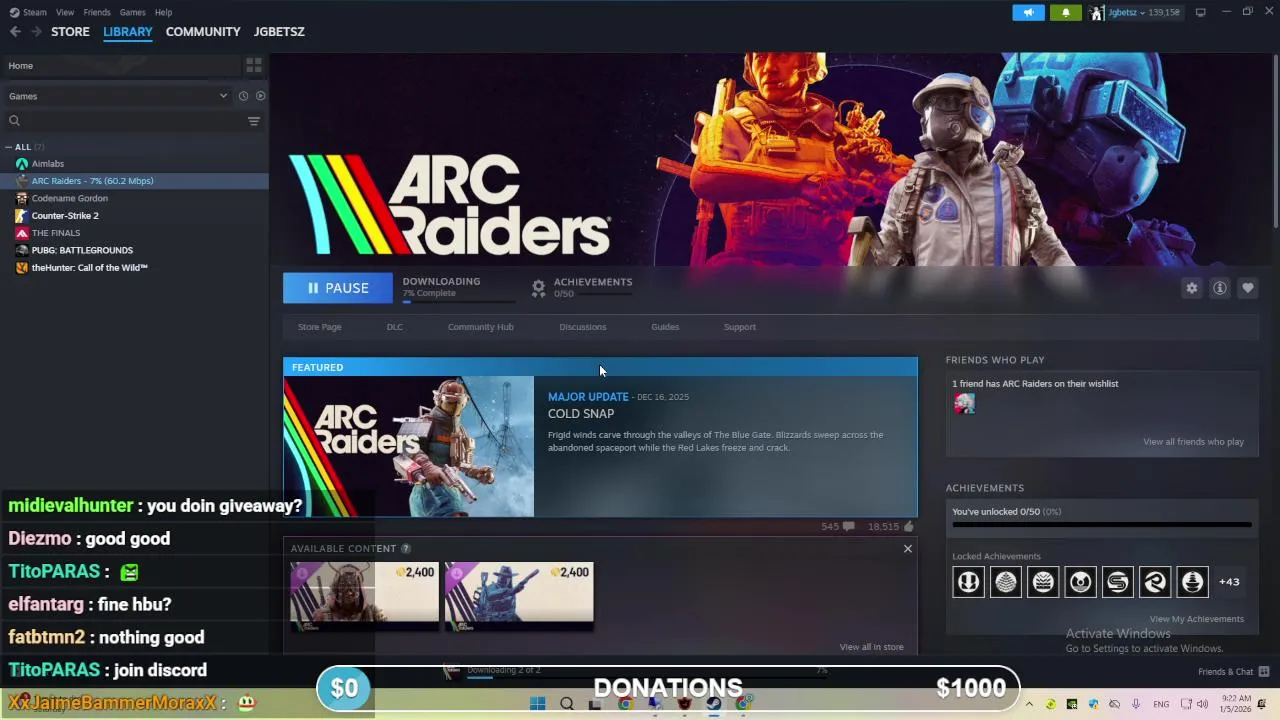Open the Help menu
Image resolution: width=1280 pixels, height=720 pixels.
(163, 12)
